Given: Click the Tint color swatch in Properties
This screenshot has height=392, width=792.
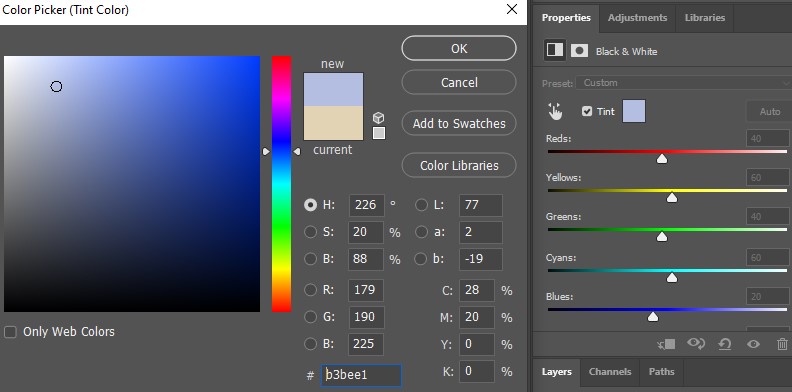Looking at the screenshot, I should (634, 111).
